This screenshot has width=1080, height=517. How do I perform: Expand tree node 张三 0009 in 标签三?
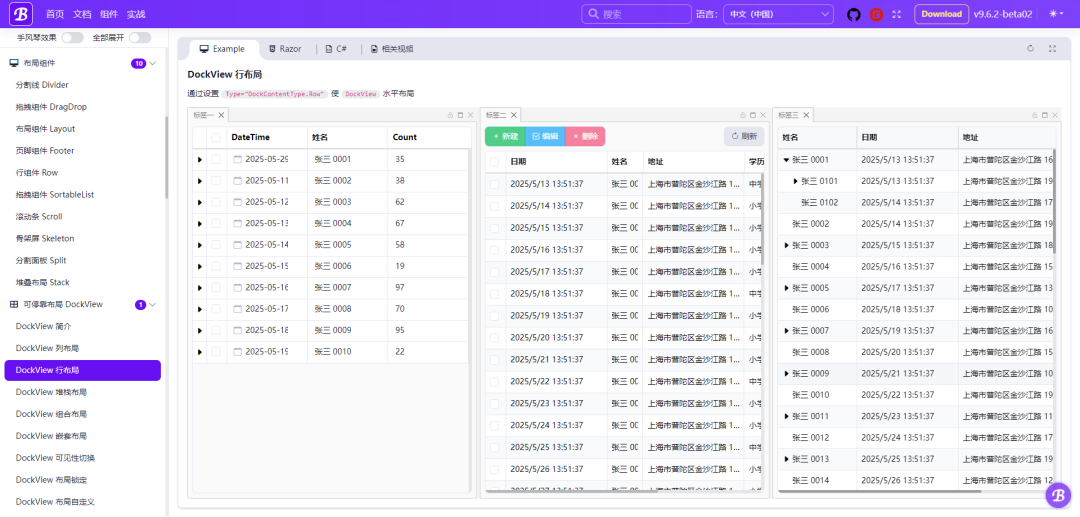pyautogui.click(x=787, y=373)
